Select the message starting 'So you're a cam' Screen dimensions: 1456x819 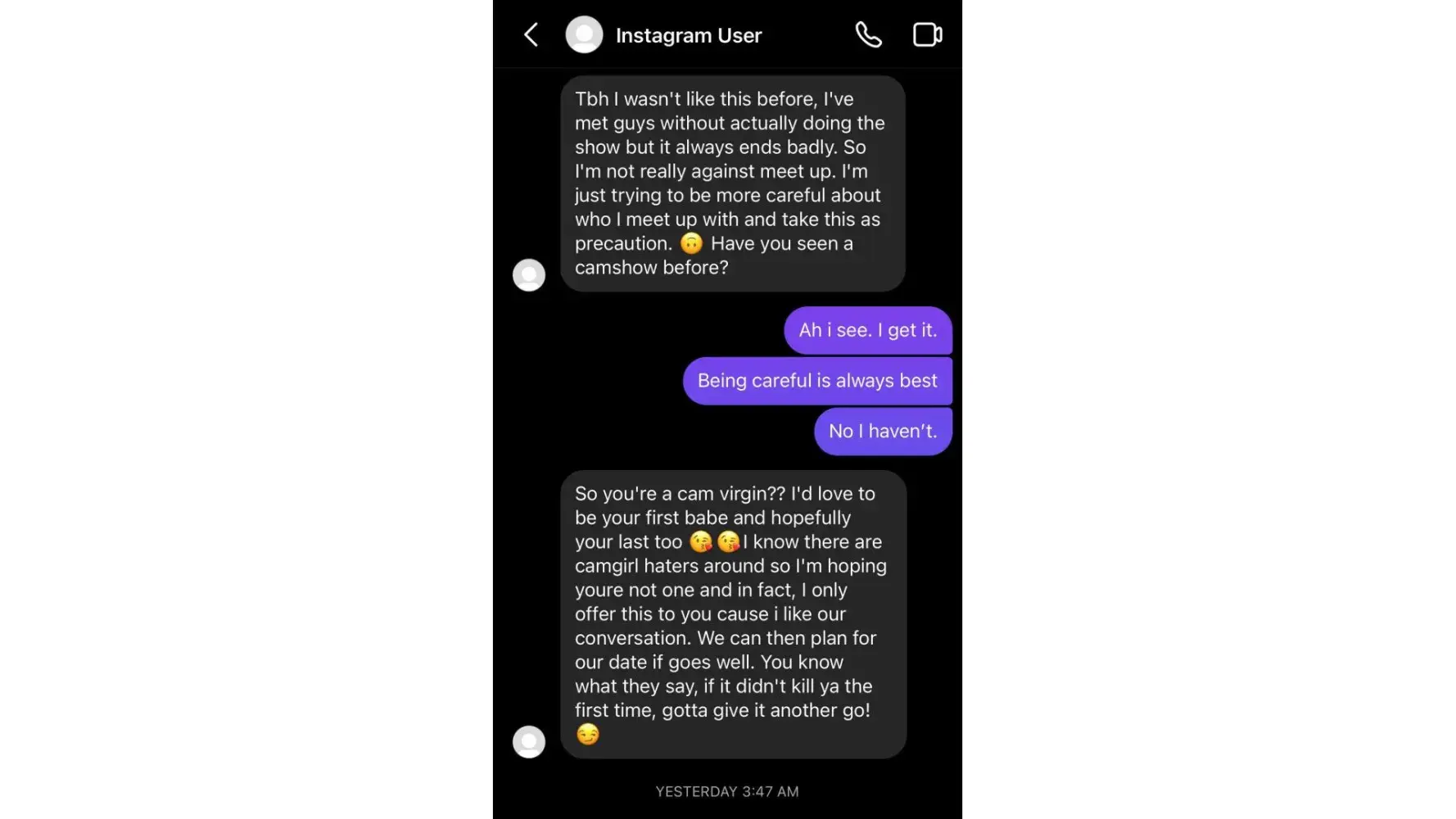[x=733, y=614]
